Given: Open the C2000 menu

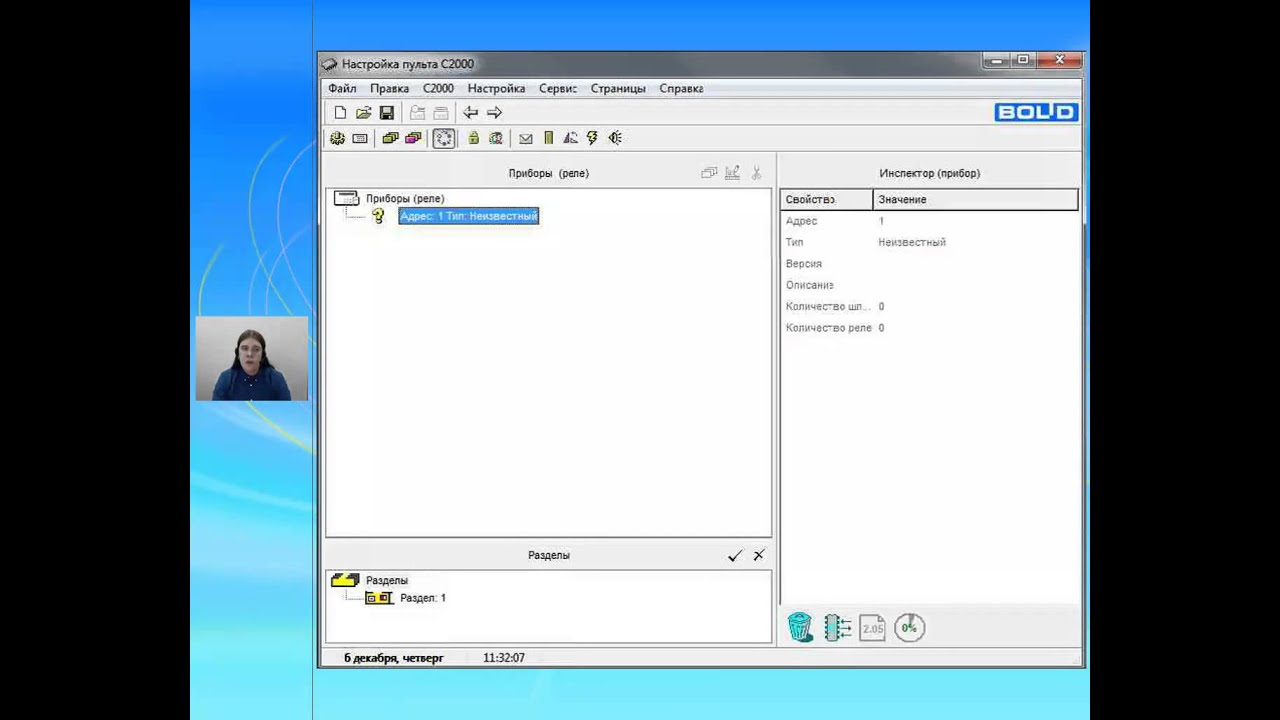Looking at the screenshot, I should (438, 88).
